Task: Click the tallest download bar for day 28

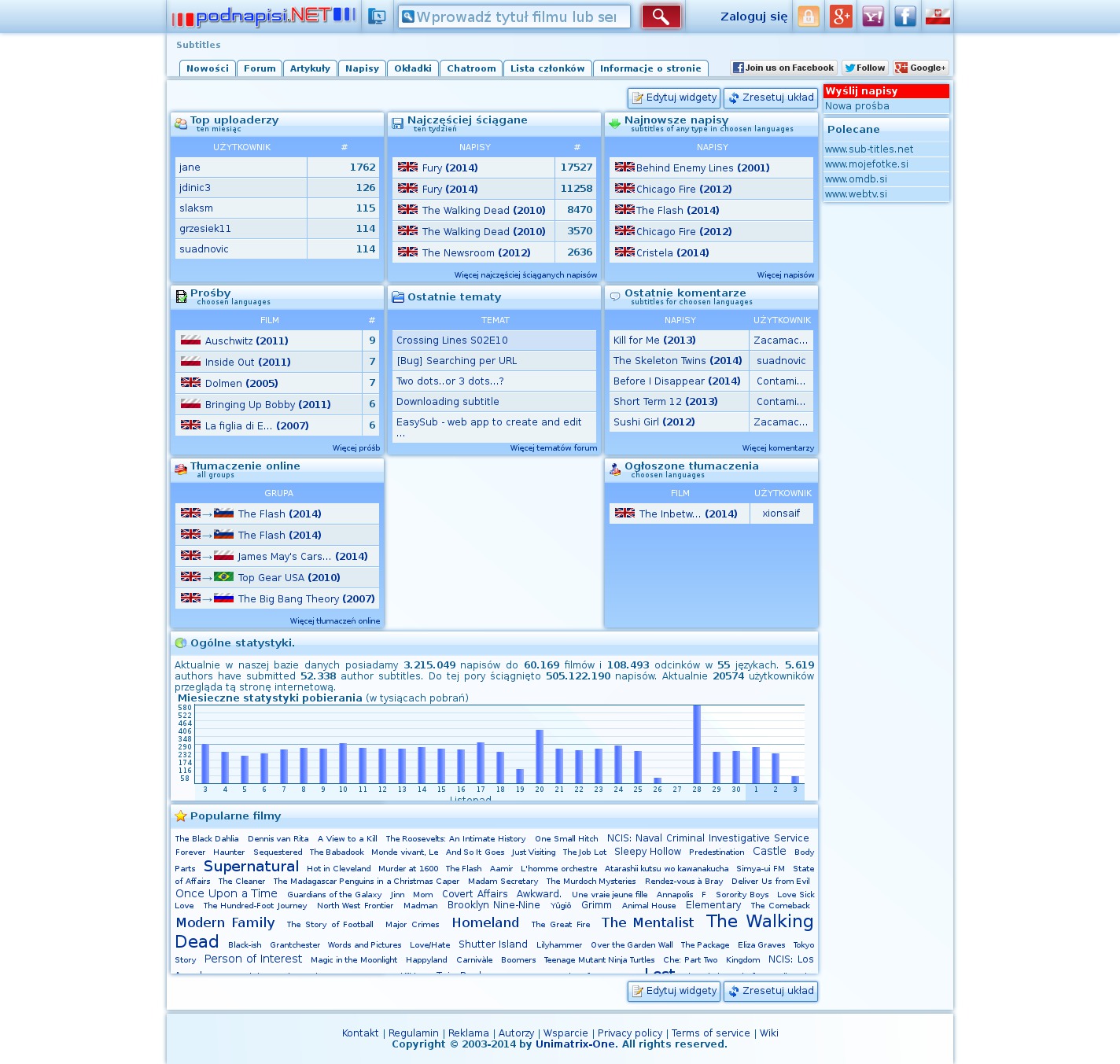Action: point(697,743)
